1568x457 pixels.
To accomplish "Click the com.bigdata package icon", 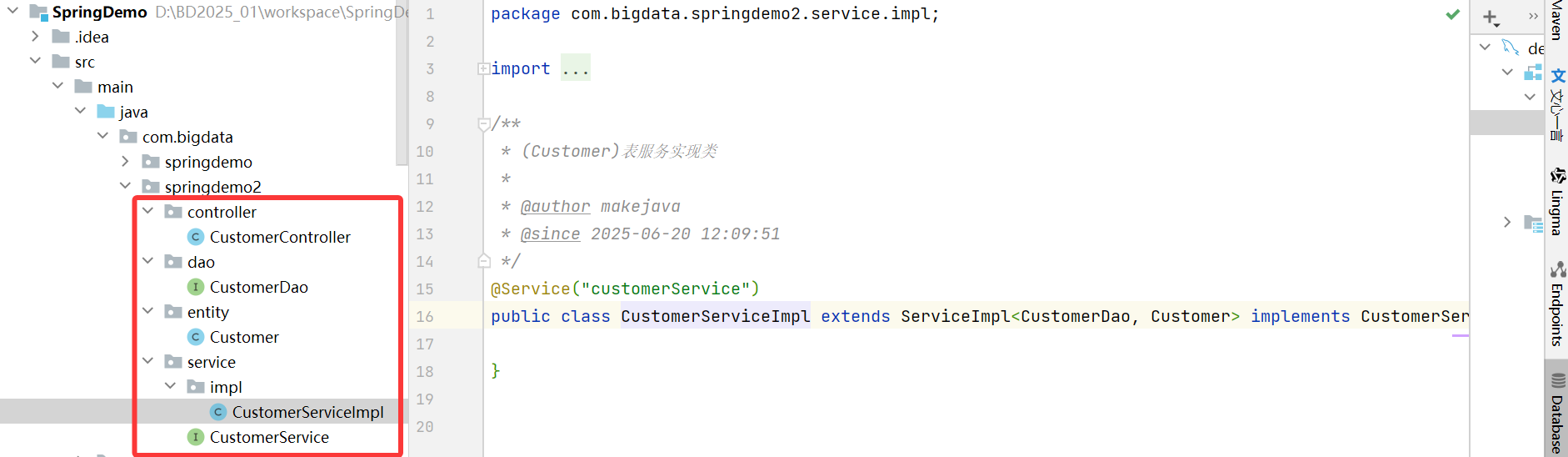I will point(128,137).
